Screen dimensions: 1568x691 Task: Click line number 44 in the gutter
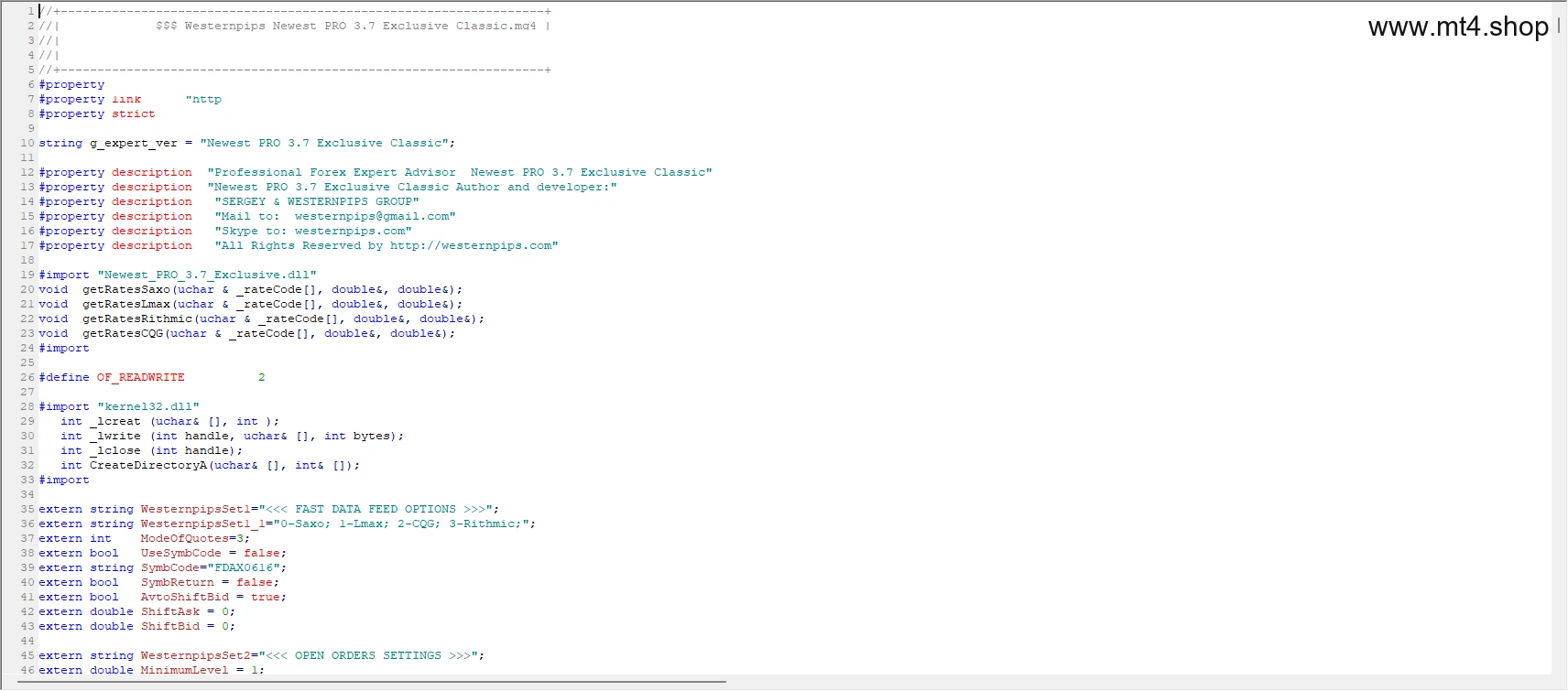27,641
